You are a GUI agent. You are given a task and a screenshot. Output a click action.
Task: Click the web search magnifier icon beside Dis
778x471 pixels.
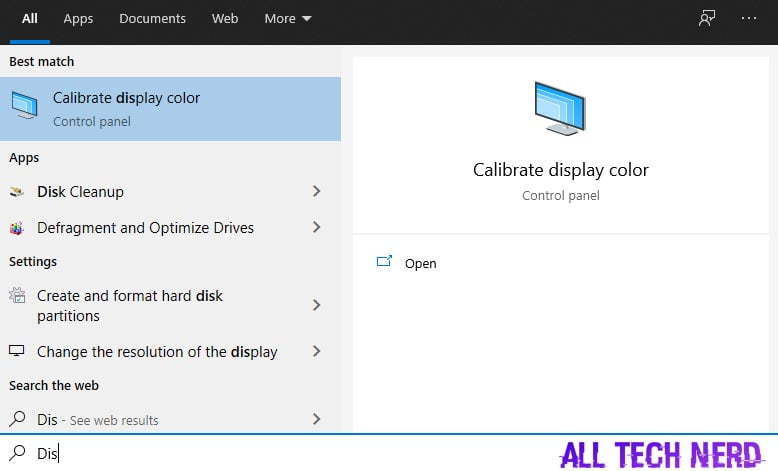[x=17, y=419]
